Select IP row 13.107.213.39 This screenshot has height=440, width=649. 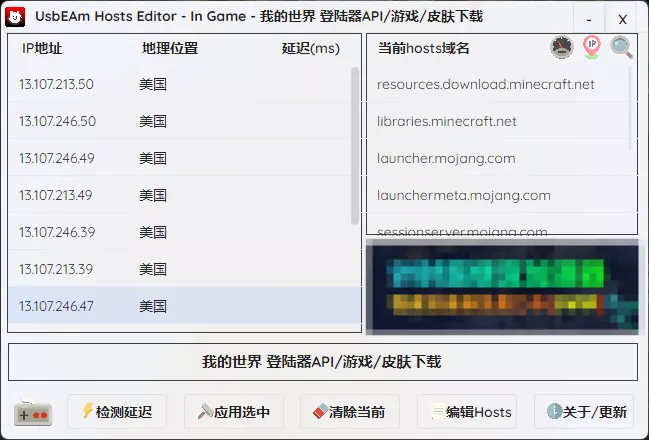point(180,269)
